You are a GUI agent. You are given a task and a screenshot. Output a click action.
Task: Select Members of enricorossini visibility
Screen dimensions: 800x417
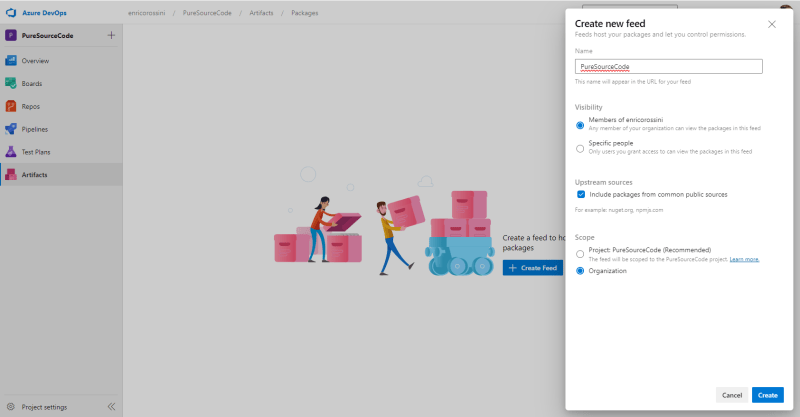coord(580,125)
